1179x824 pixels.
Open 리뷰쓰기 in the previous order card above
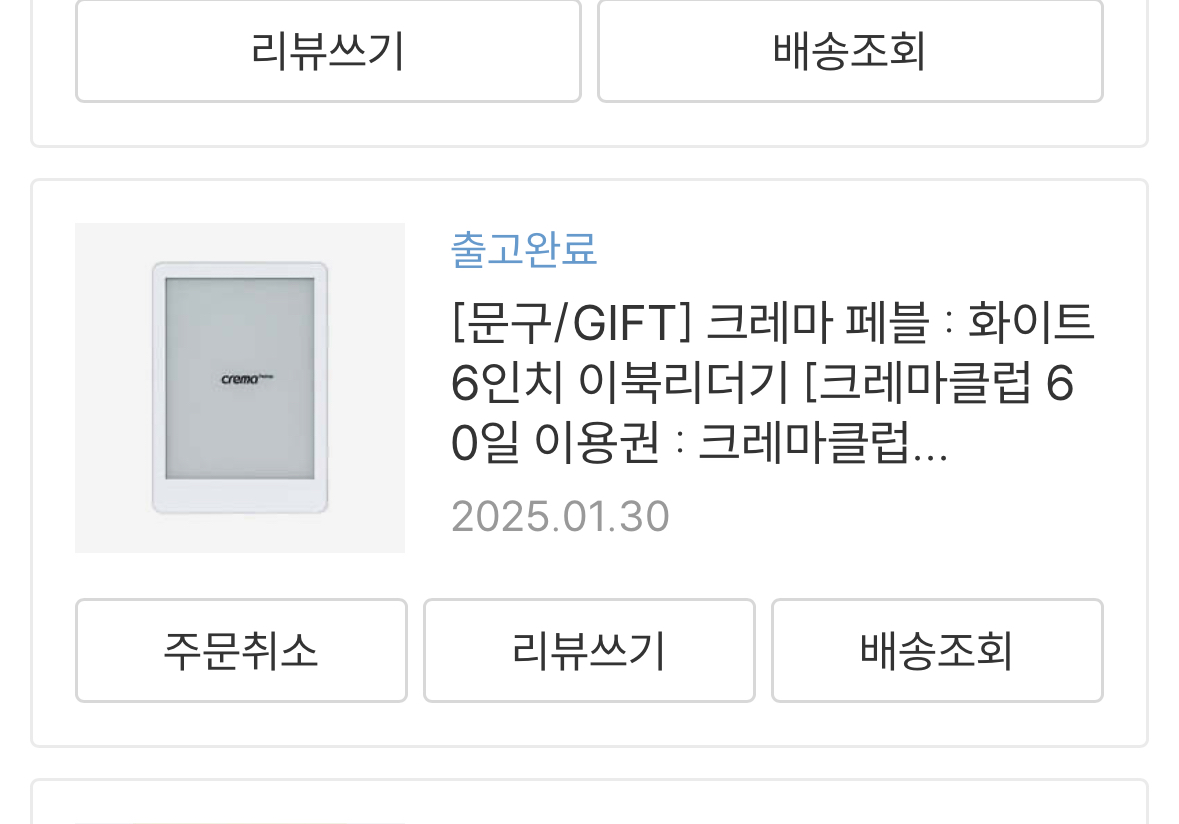(x=328, y=50)
